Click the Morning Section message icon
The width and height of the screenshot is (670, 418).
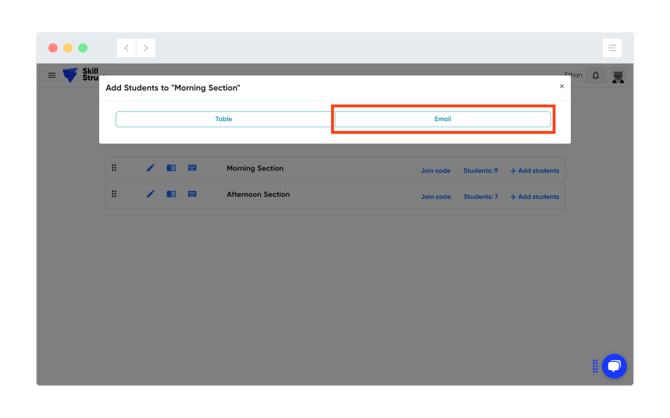tap(192, 168)
